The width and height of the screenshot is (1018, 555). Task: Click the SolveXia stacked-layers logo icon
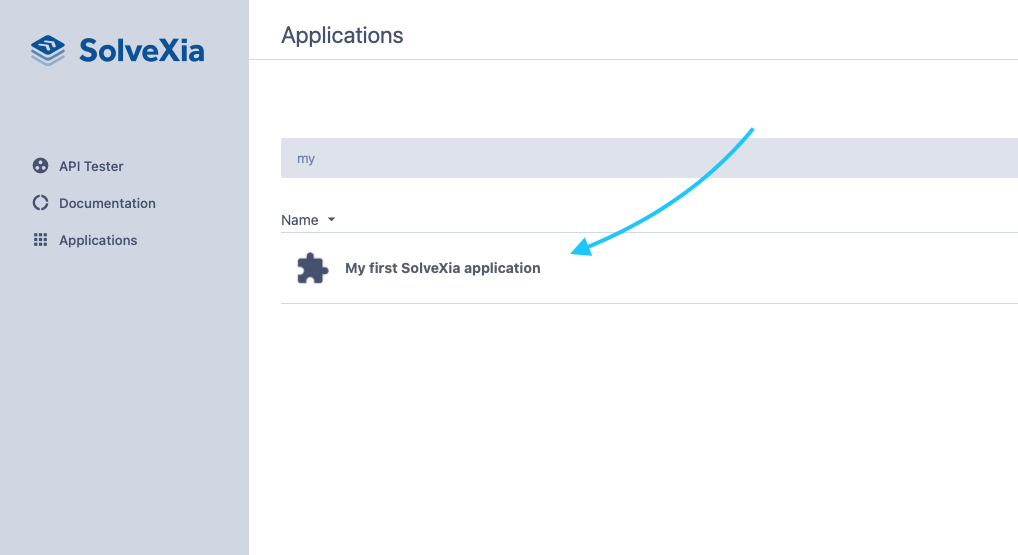coord(47,50)
